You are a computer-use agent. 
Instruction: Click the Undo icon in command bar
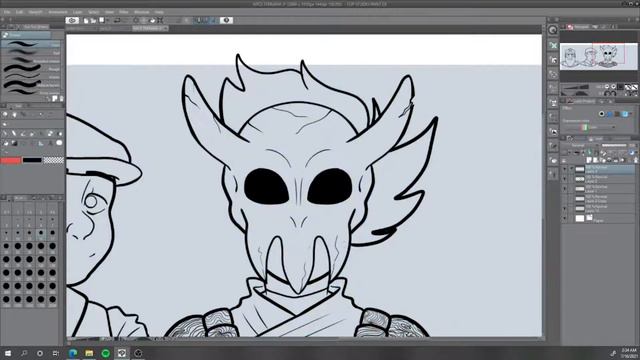pos(117,20)
